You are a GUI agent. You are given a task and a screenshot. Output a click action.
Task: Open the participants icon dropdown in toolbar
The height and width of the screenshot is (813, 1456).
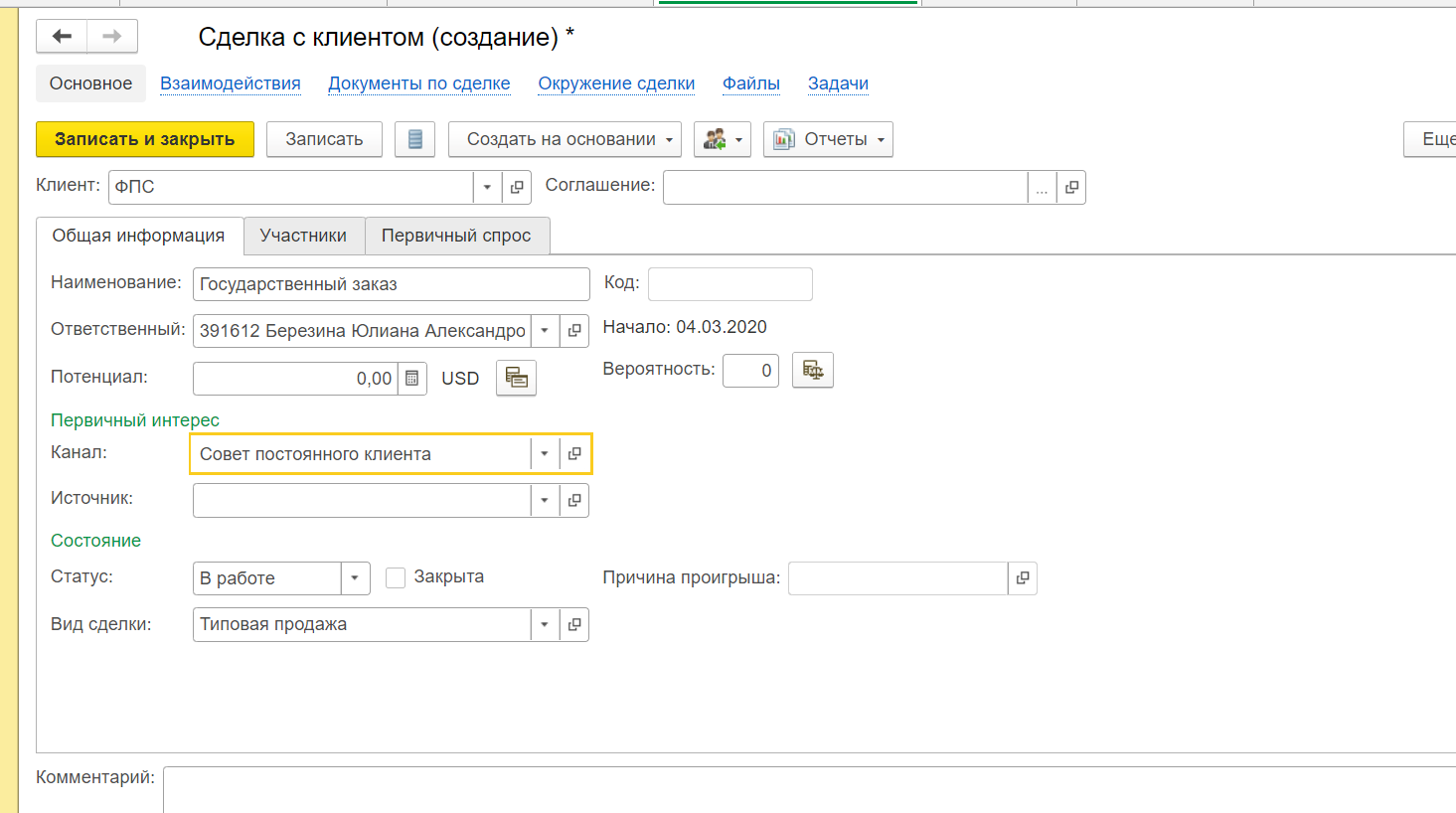722,139
